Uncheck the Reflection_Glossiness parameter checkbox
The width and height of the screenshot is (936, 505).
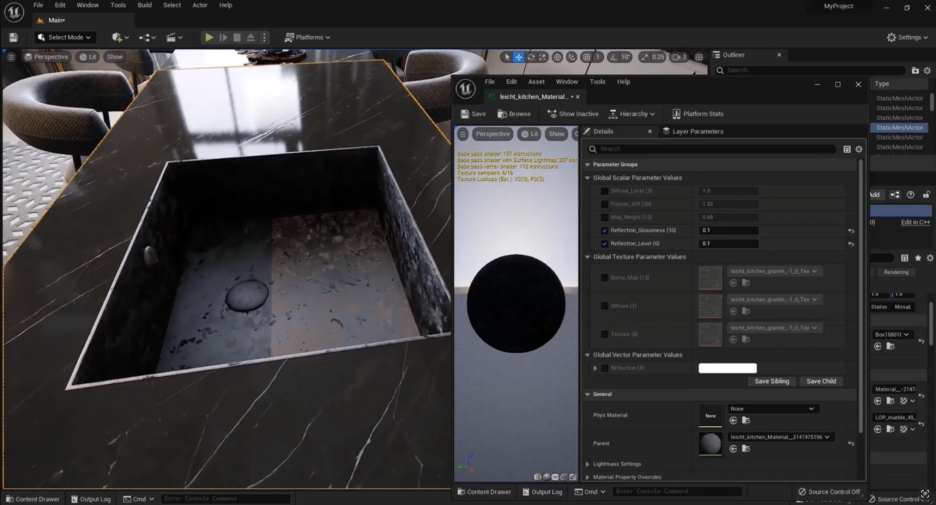[604, 230]
